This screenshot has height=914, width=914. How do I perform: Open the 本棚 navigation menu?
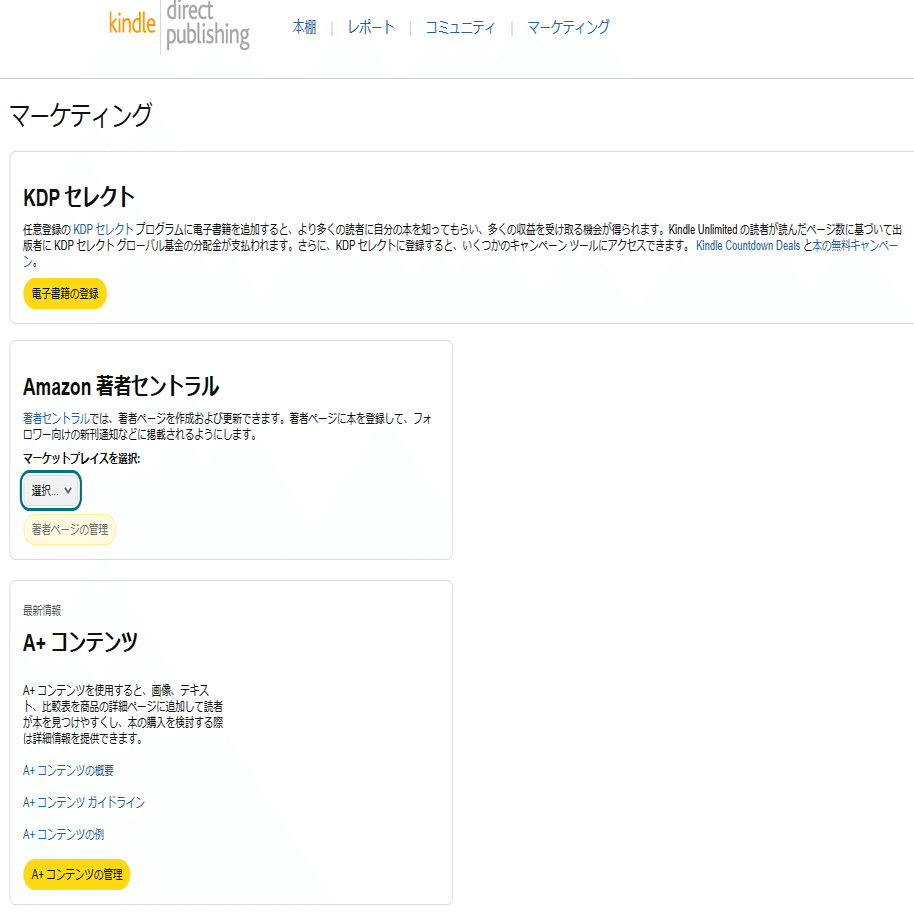[304, 27]
